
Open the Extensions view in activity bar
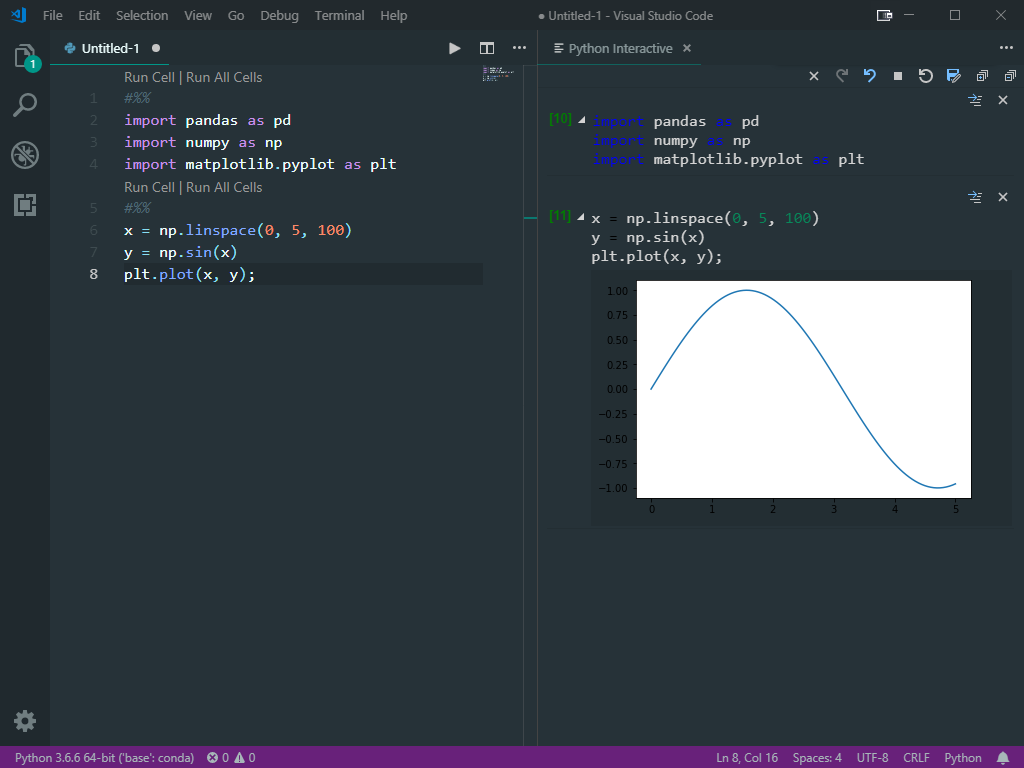click(x=25, y=205)
